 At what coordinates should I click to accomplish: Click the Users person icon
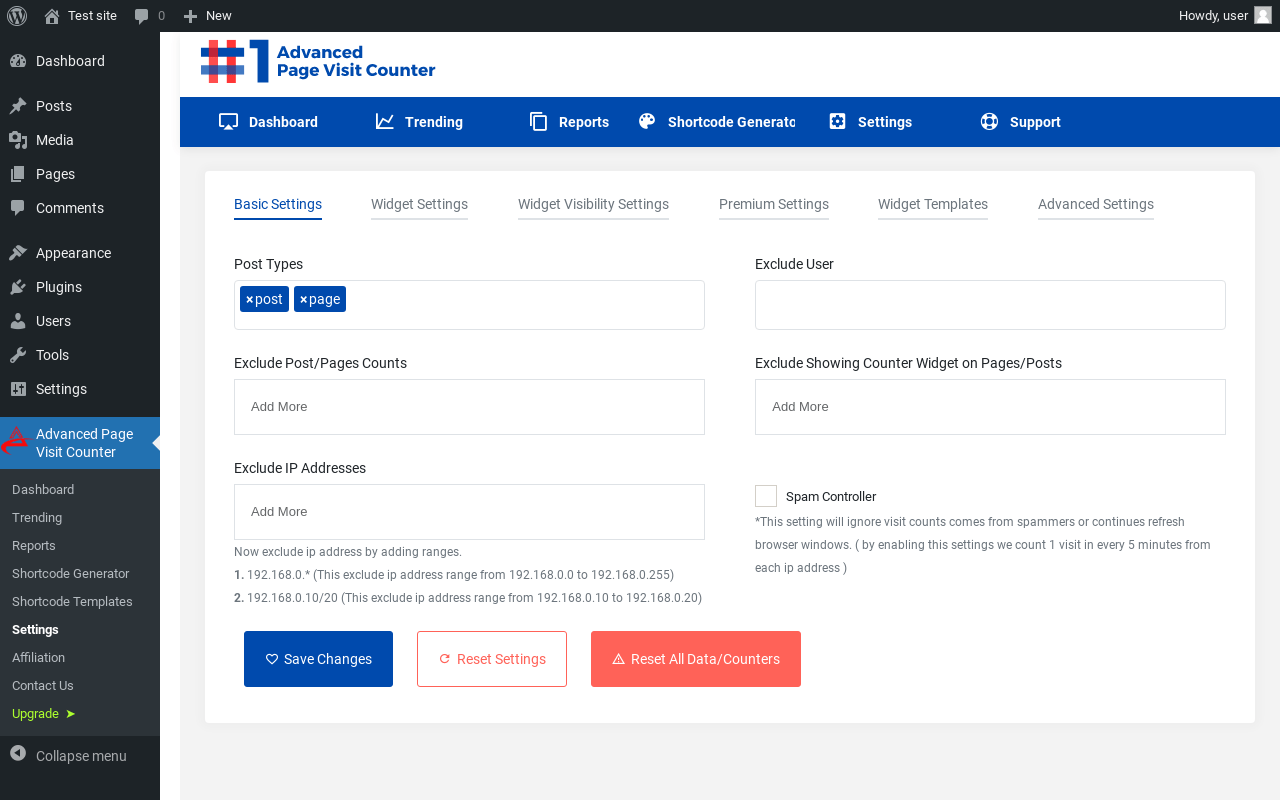tap(18, 321)
